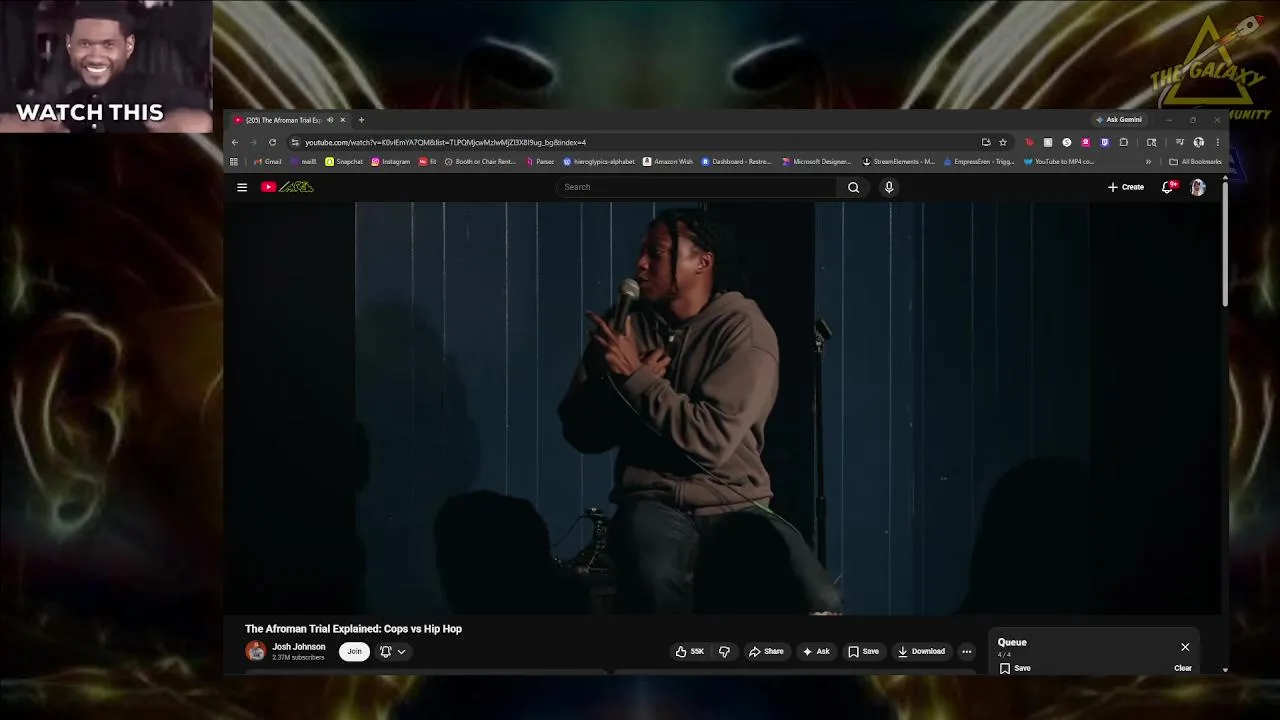Open Microsoft Designer bookmark
Viewport: 1280px width, 720px height.
[817, 162]
